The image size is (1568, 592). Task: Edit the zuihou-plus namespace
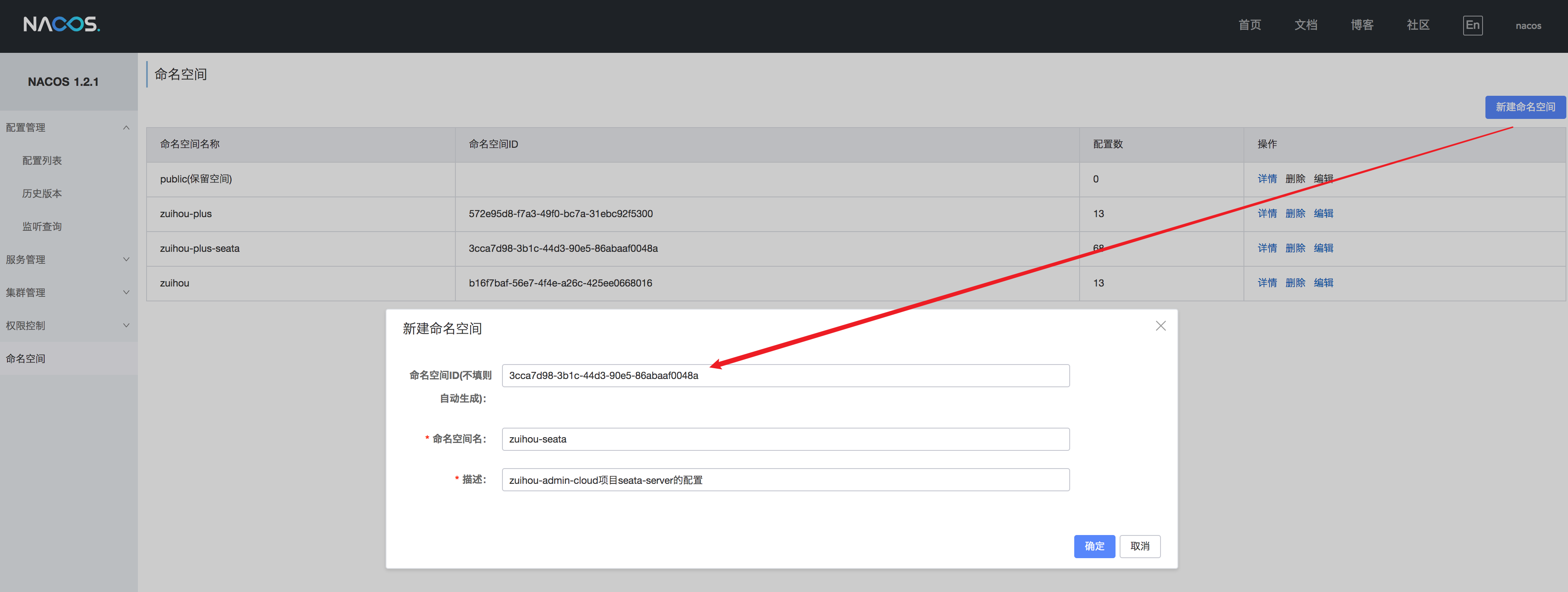(1323, 213)
